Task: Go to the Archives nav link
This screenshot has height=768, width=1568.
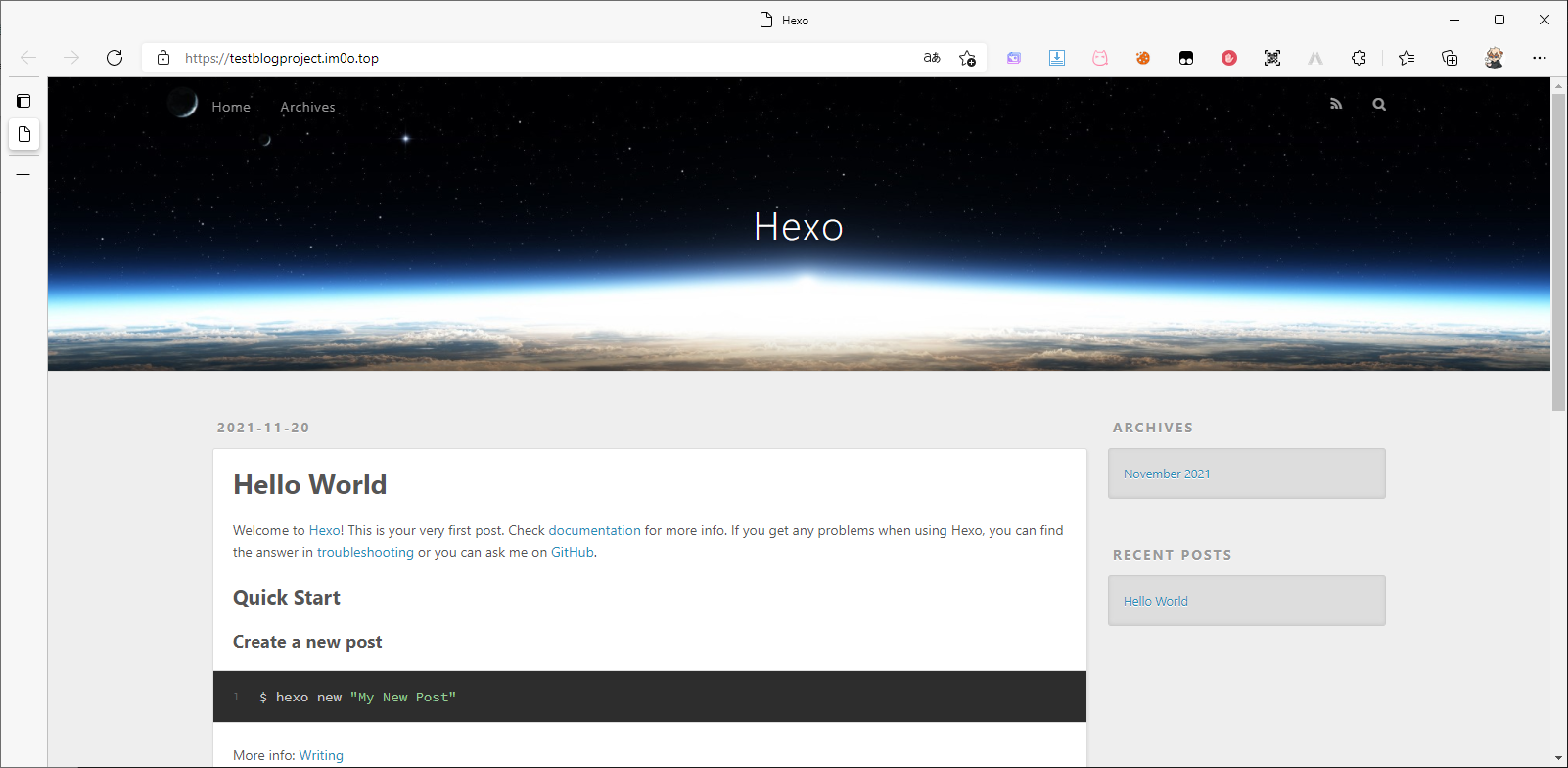Action: [x=307, y=107]
